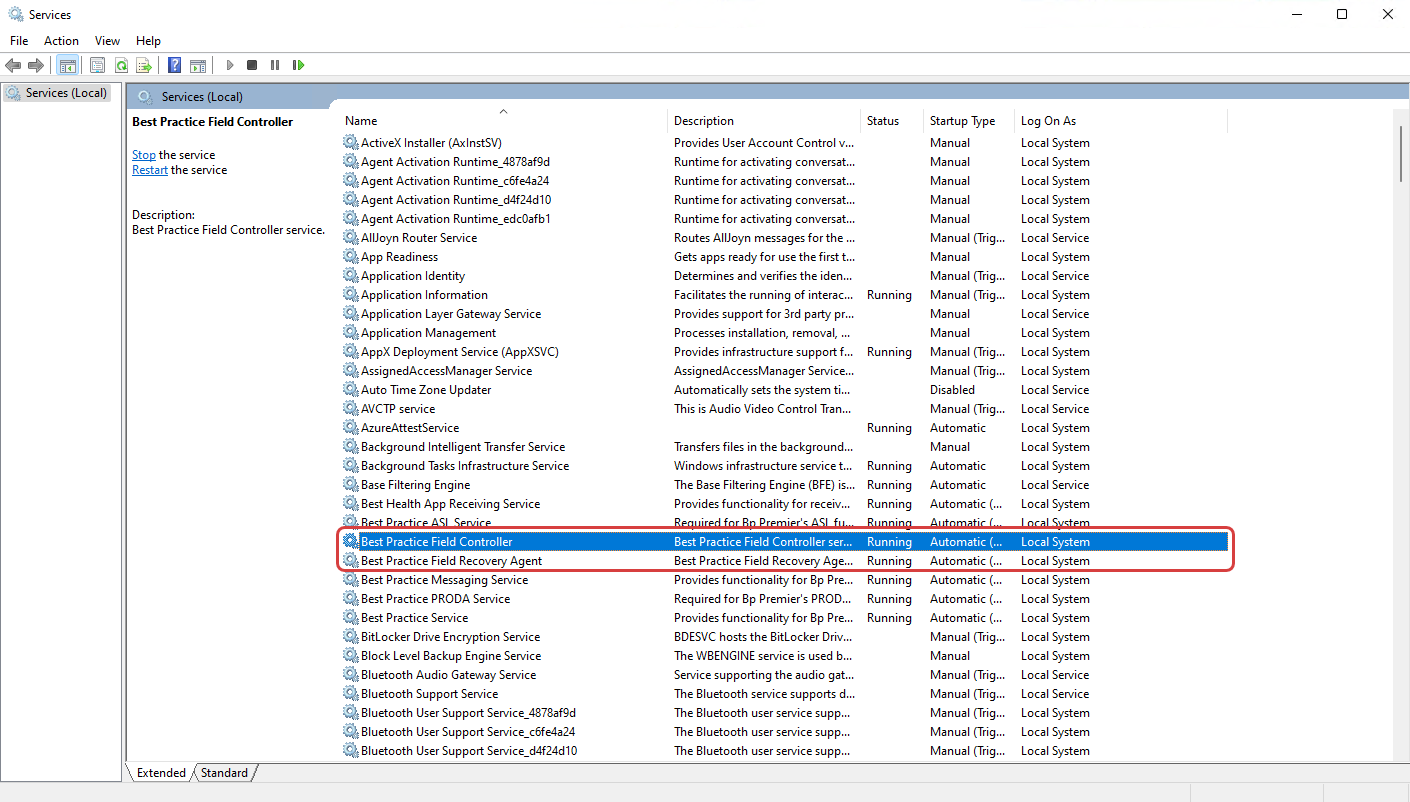Select the Best Practice Field Controller row
Screen dimensions: 1410x802
(x=785, y=542)
